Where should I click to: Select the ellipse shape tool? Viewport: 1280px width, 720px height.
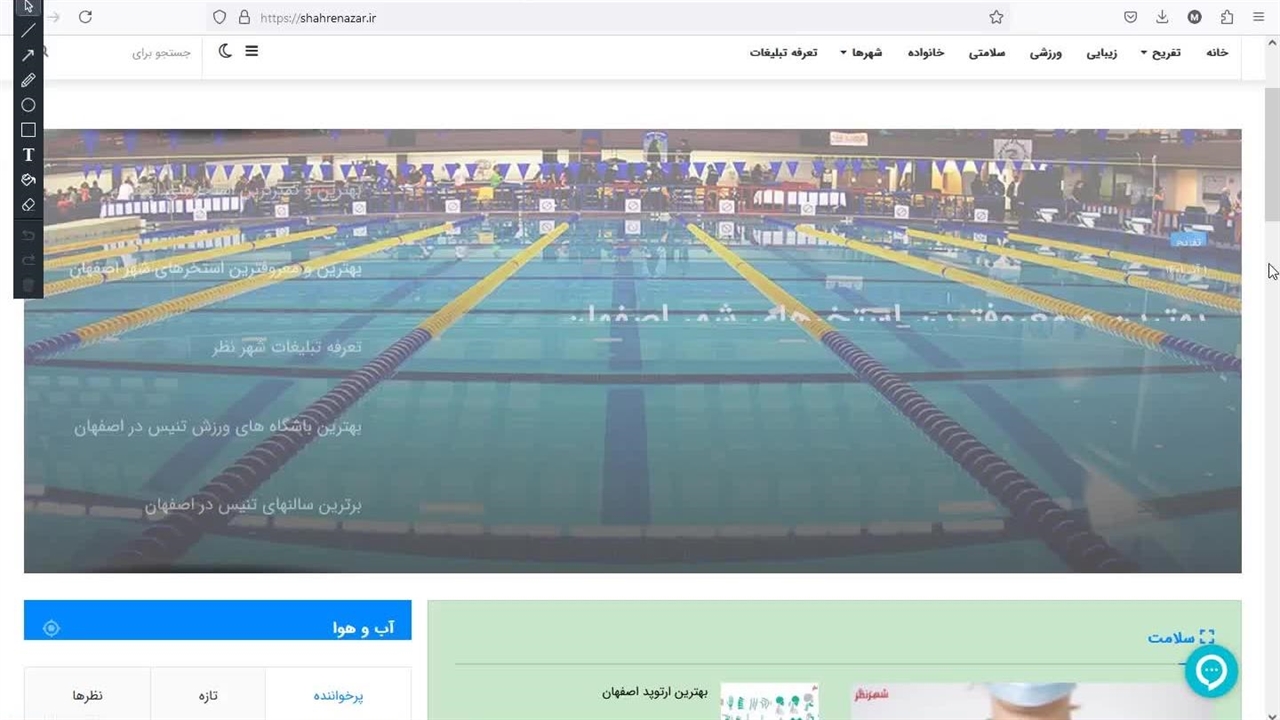[x=28, y=105]
